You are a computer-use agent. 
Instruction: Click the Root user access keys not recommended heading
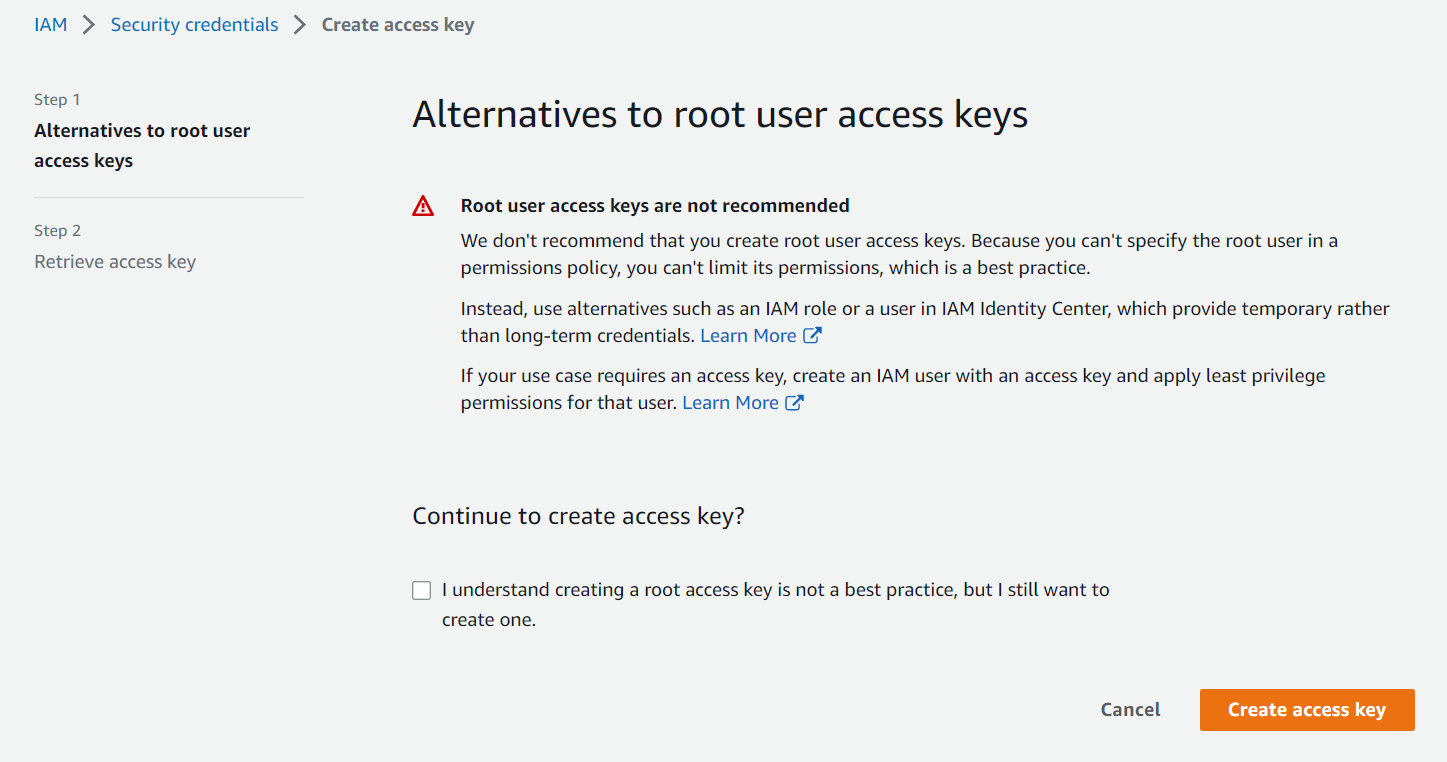click(654, 205)
